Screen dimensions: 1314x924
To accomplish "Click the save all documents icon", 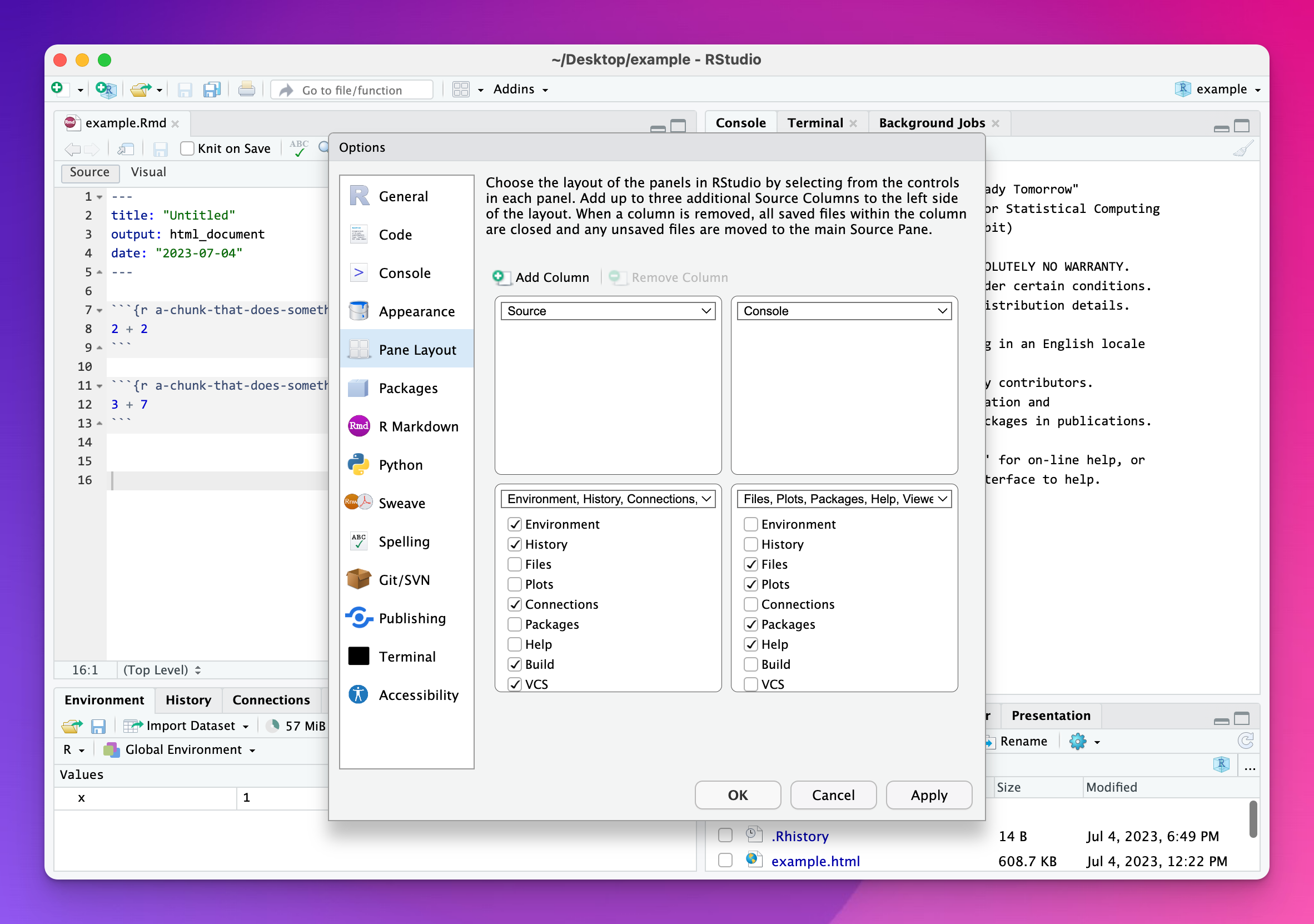I will tap(212, 90).
